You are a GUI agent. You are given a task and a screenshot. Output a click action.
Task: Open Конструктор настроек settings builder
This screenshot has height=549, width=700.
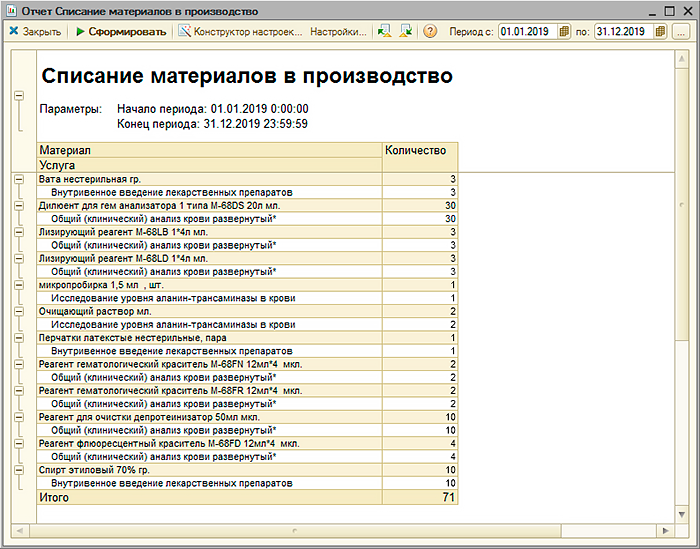(240, 32)
